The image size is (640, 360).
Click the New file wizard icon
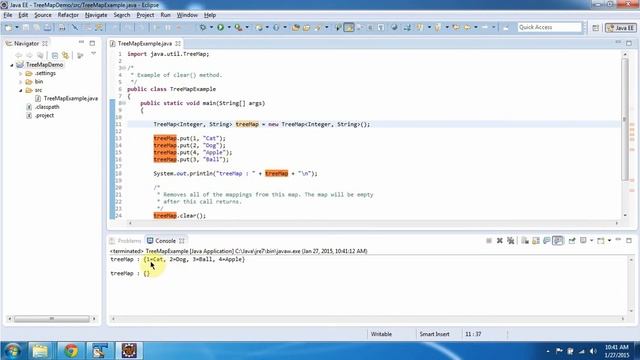(x=8, y=27)
